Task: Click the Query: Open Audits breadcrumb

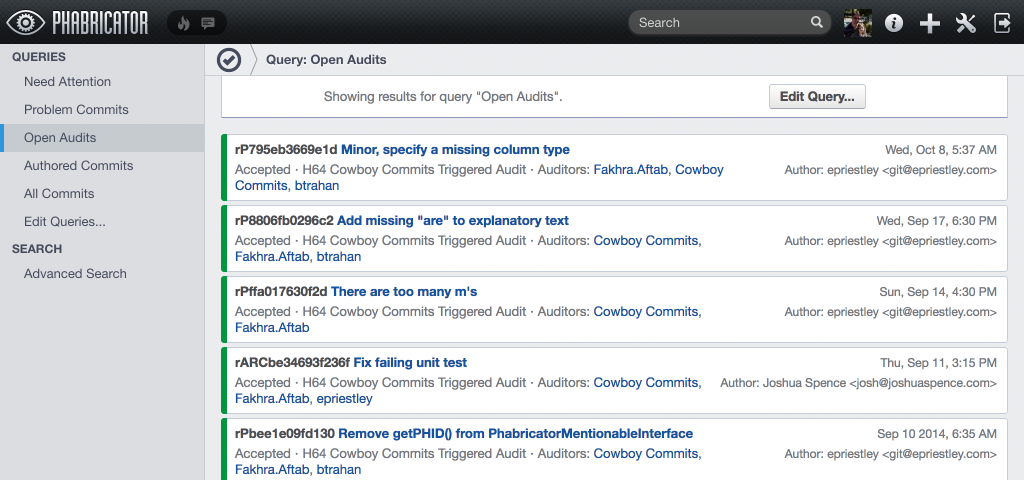Action: pyautogui.click(x=326, y=60)
